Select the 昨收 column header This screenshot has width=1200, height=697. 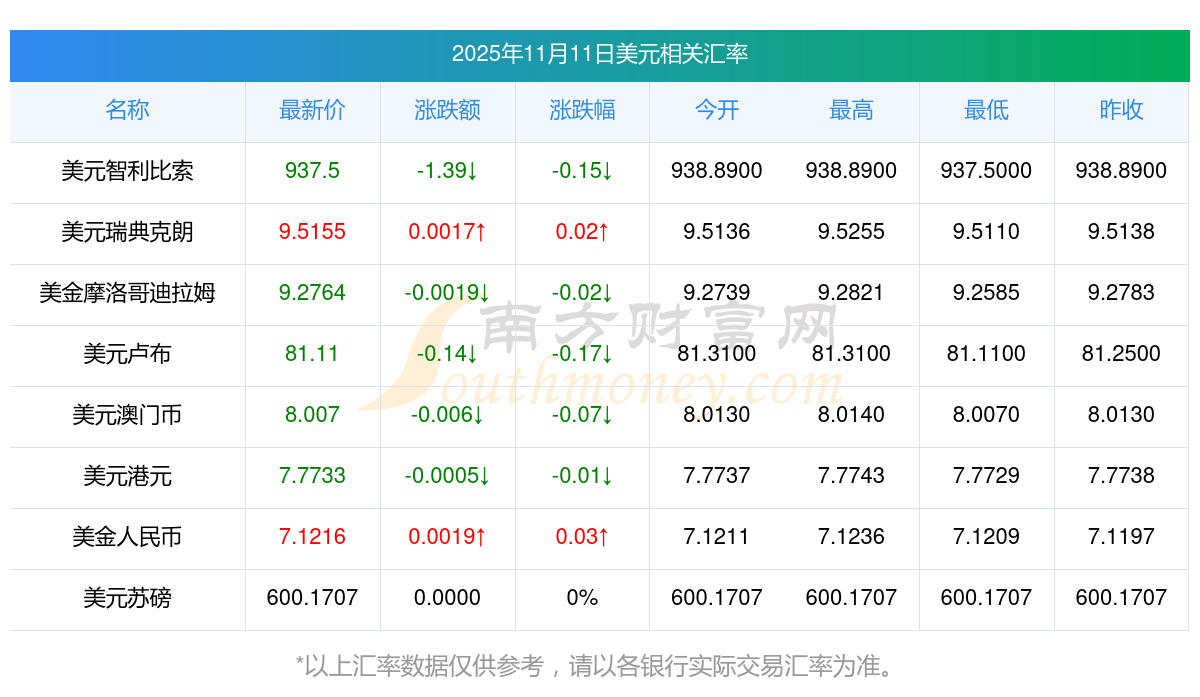click(x=1121, y=110)
